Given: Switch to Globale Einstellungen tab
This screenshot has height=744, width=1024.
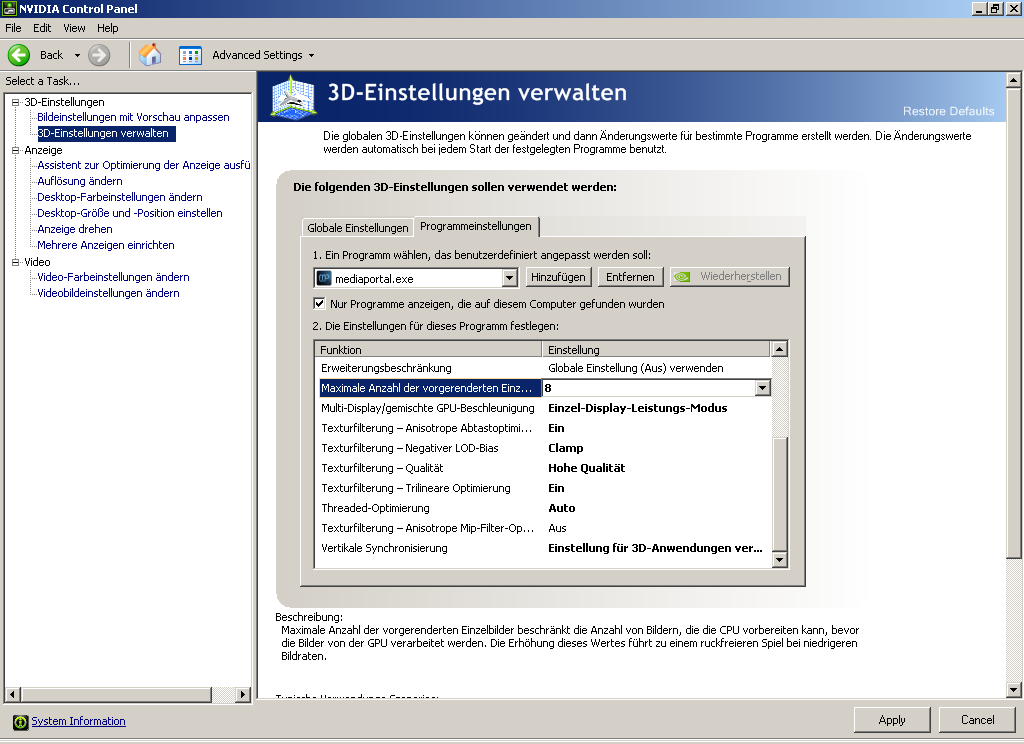Looking at the screenshot, I should (357, 228).
